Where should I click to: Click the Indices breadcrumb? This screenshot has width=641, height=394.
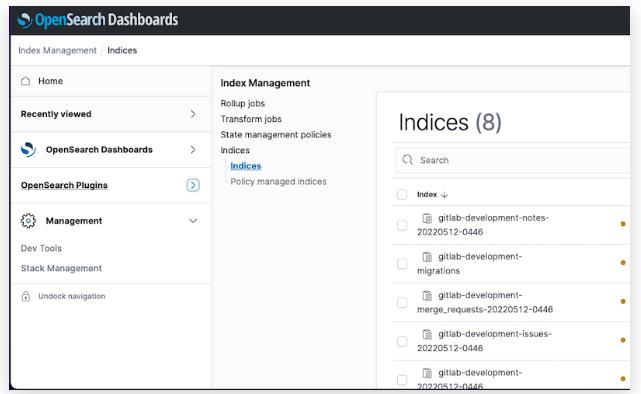tap(122, 50)
